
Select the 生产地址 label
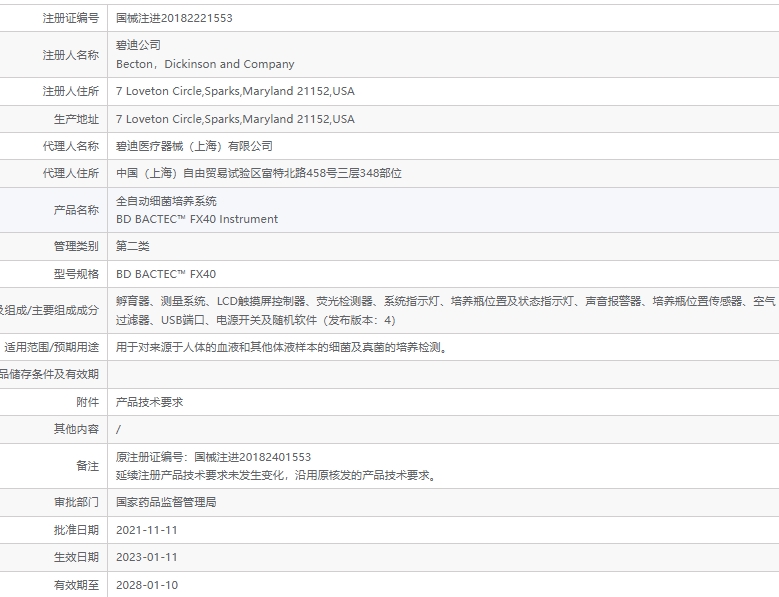(76, 119)
